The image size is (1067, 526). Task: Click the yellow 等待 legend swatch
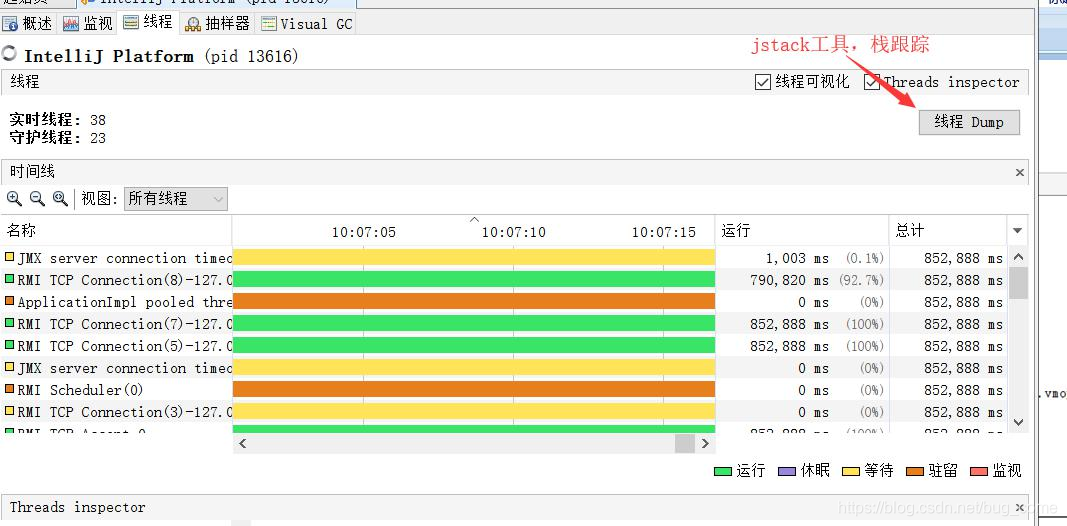(x=851, y=471)
